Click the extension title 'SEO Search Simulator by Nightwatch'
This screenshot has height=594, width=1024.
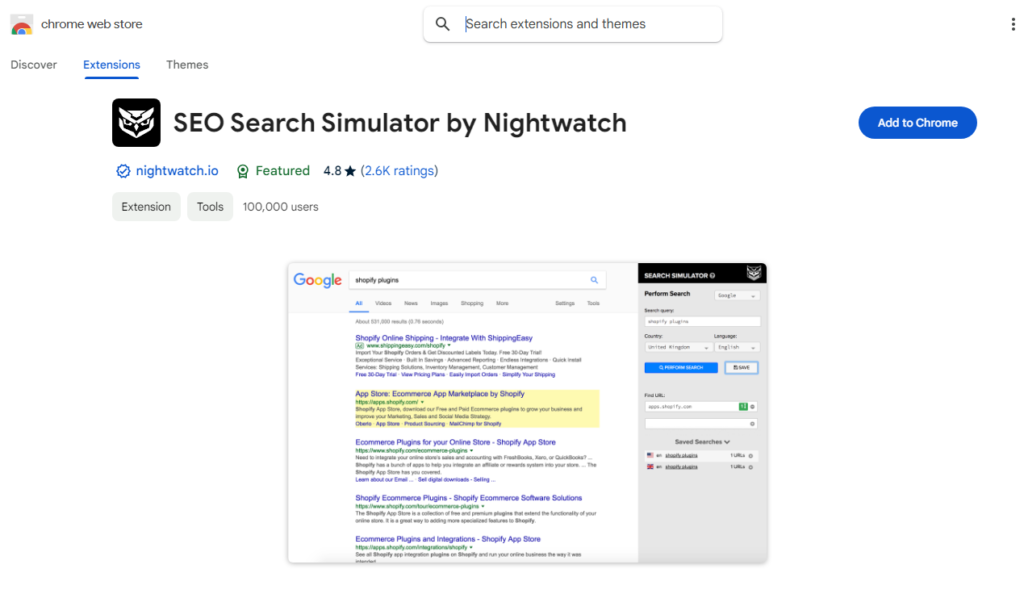click(400, 123)
